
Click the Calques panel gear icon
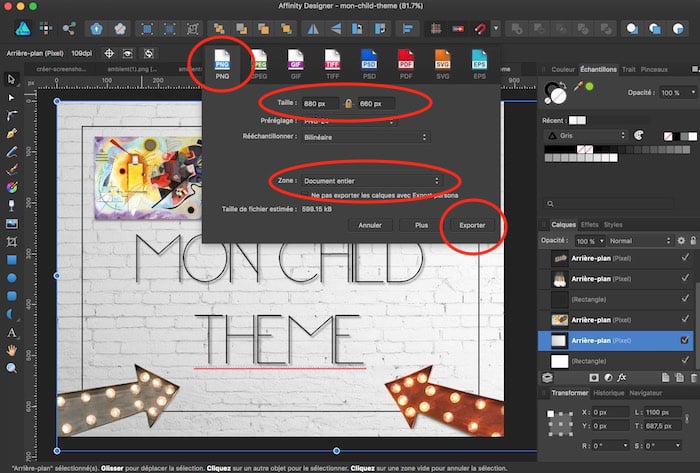coord(681,241)
